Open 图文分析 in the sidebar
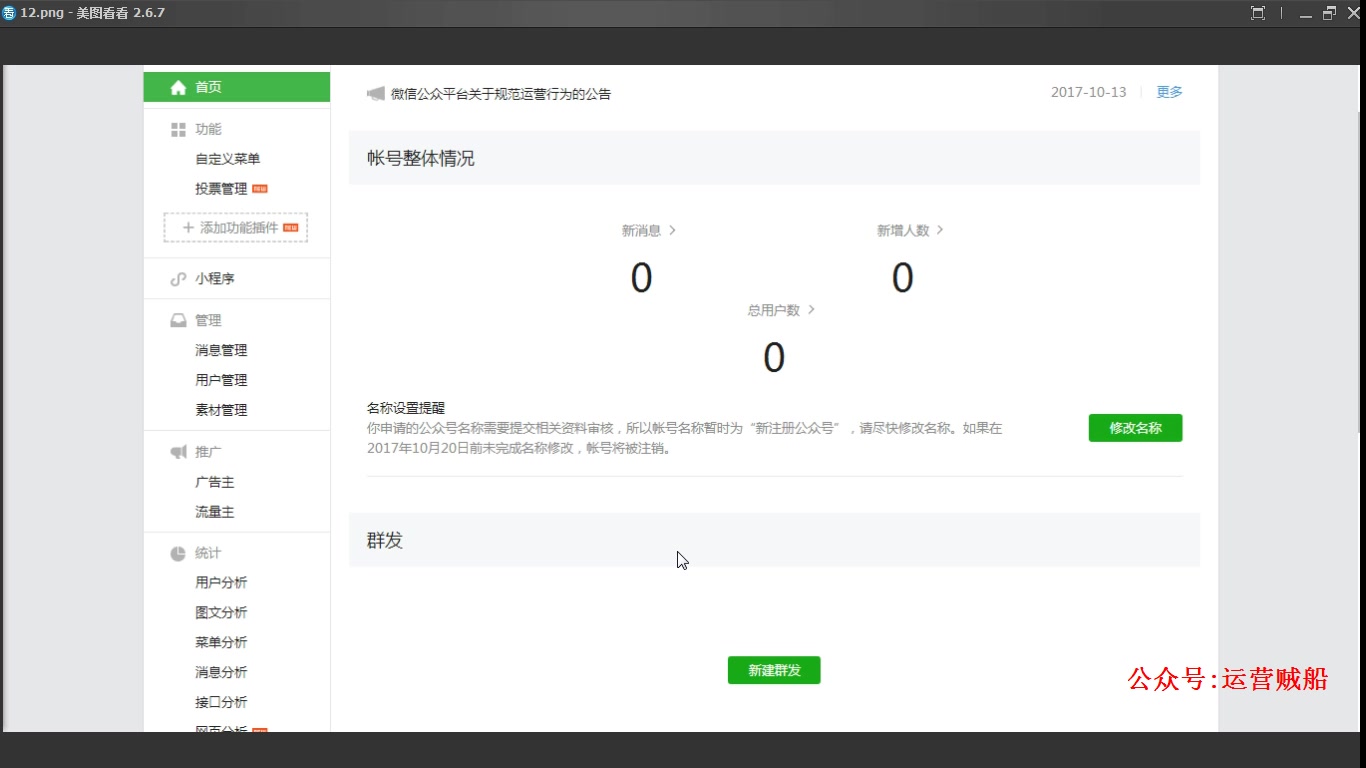This screenshot has width=1366, height=768. pos(221,613)
